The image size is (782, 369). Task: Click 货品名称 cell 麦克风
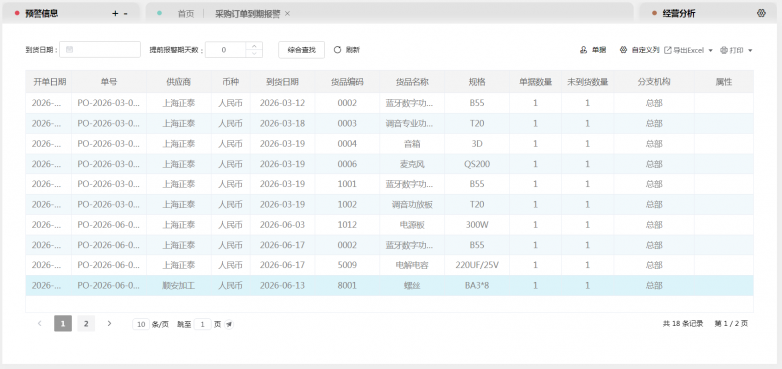pos(412,164)
